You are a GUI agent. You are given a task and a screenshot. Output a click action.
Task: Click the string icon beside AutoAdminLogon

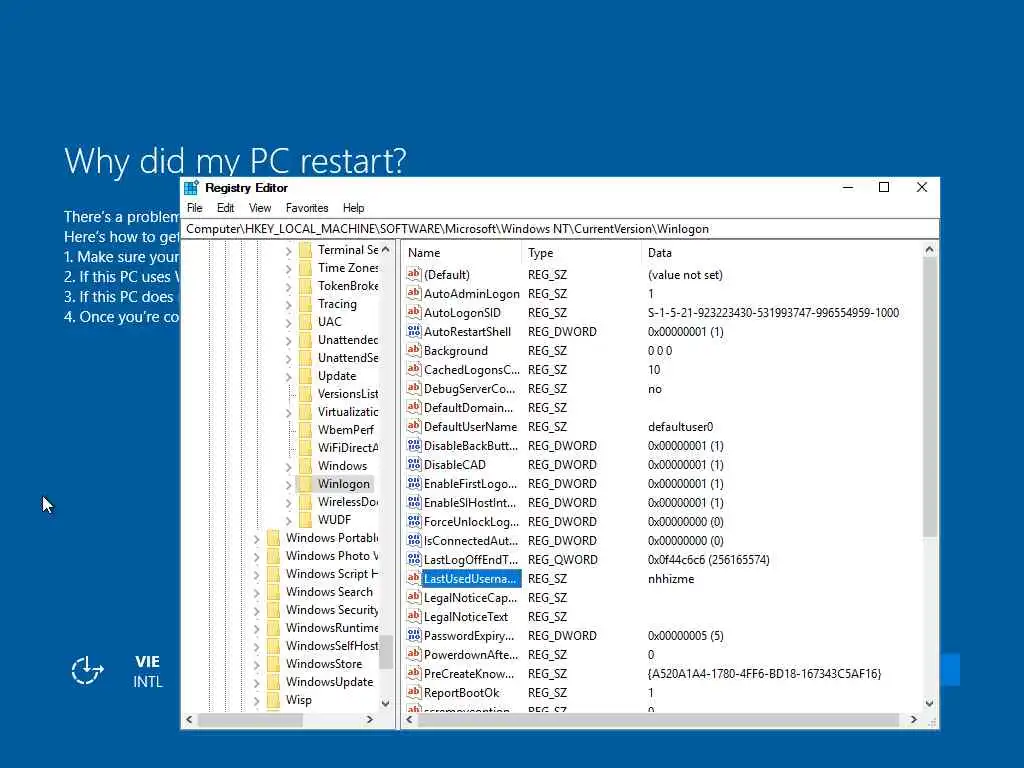click(x=413, y=293)
